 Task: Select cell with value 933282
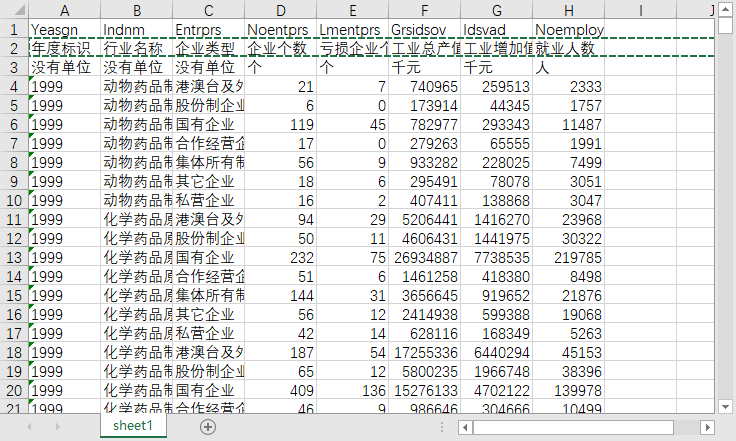tap(424, 162)
